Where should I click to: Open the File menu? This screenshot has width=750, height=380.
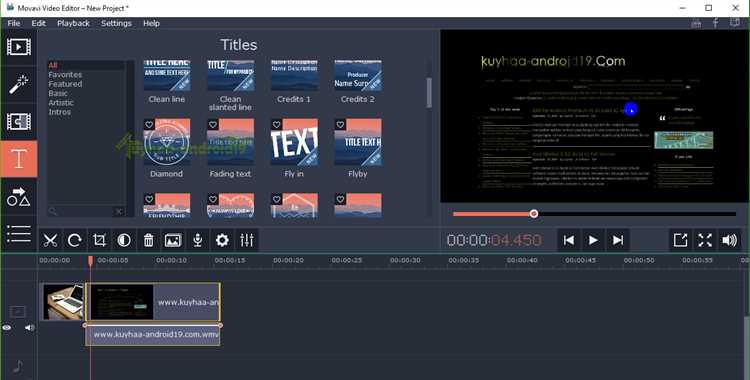pyautogui.click(x=14, y=23)
